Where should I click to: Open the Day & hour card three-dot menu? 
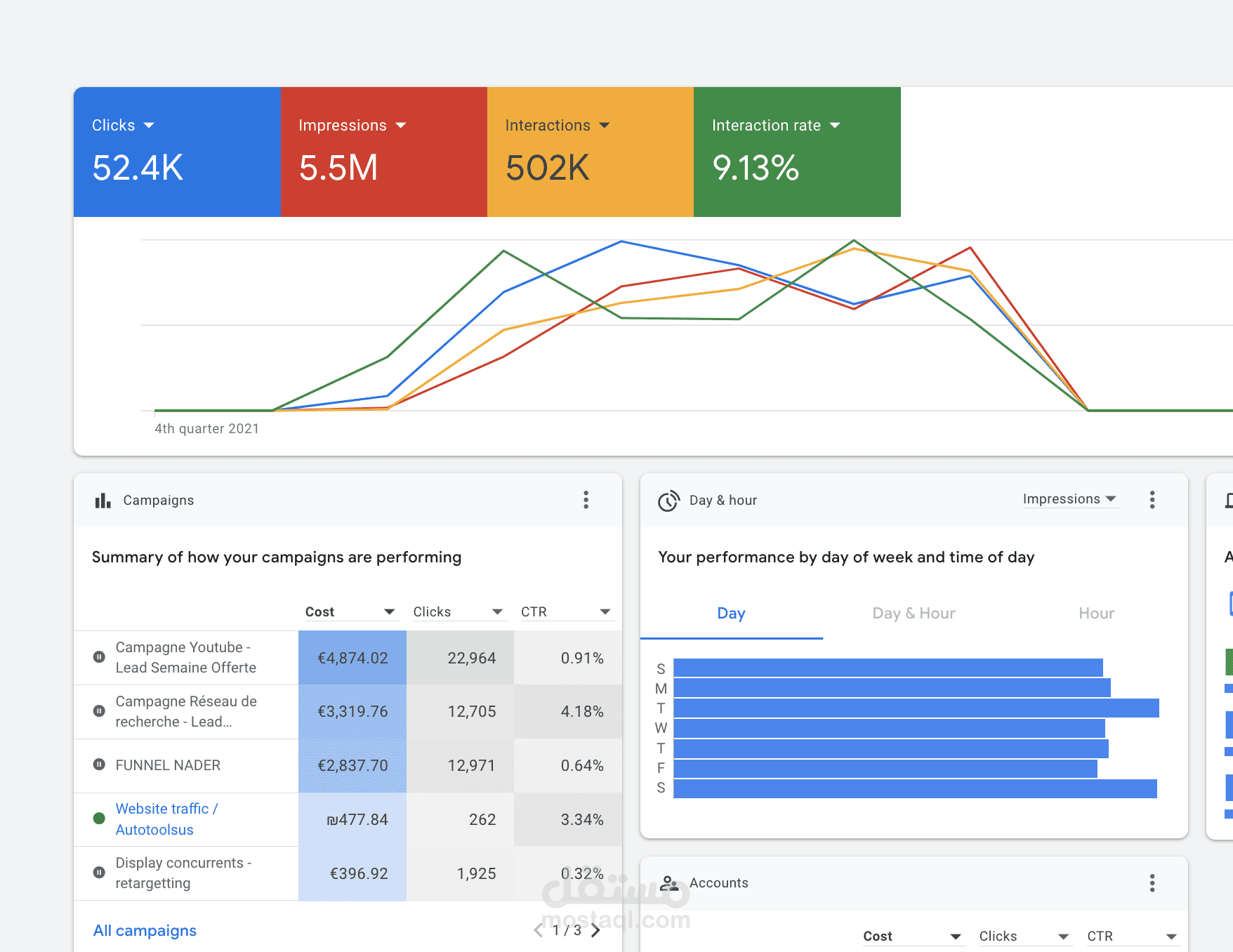click(1152, 500)
